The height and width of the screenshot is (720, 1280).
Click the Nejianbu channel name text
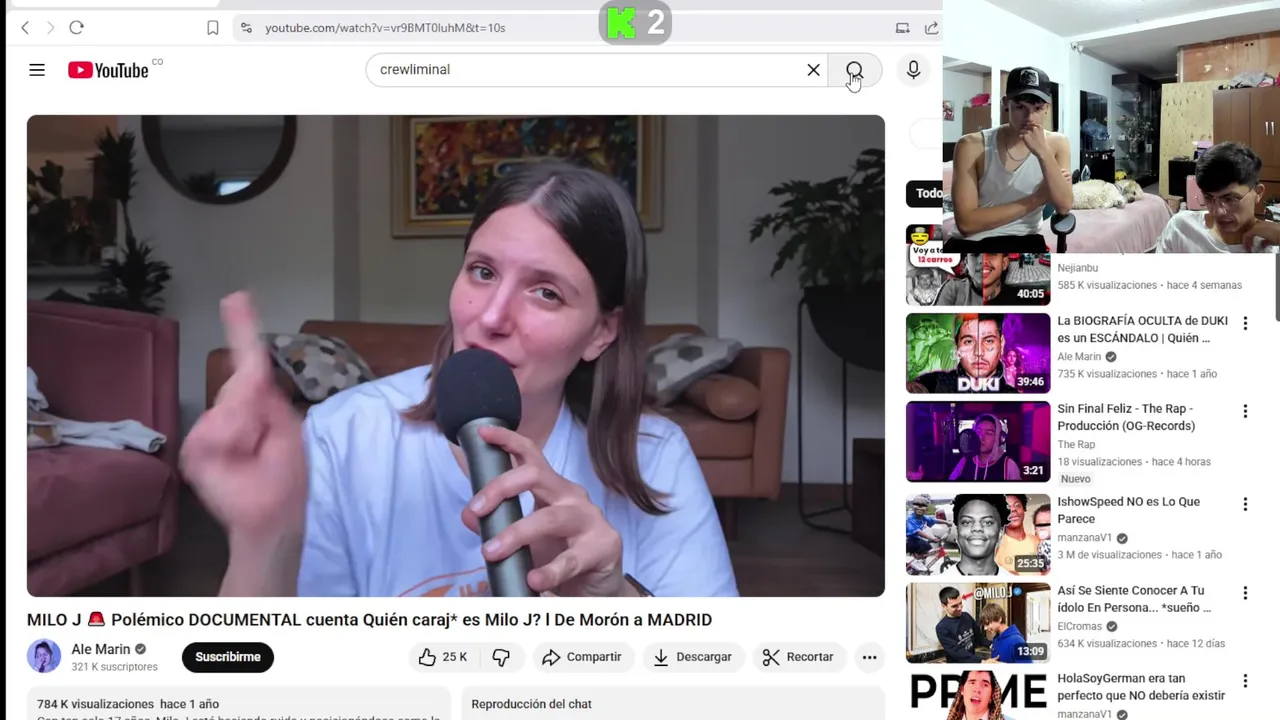click(x=1077, y=268)
